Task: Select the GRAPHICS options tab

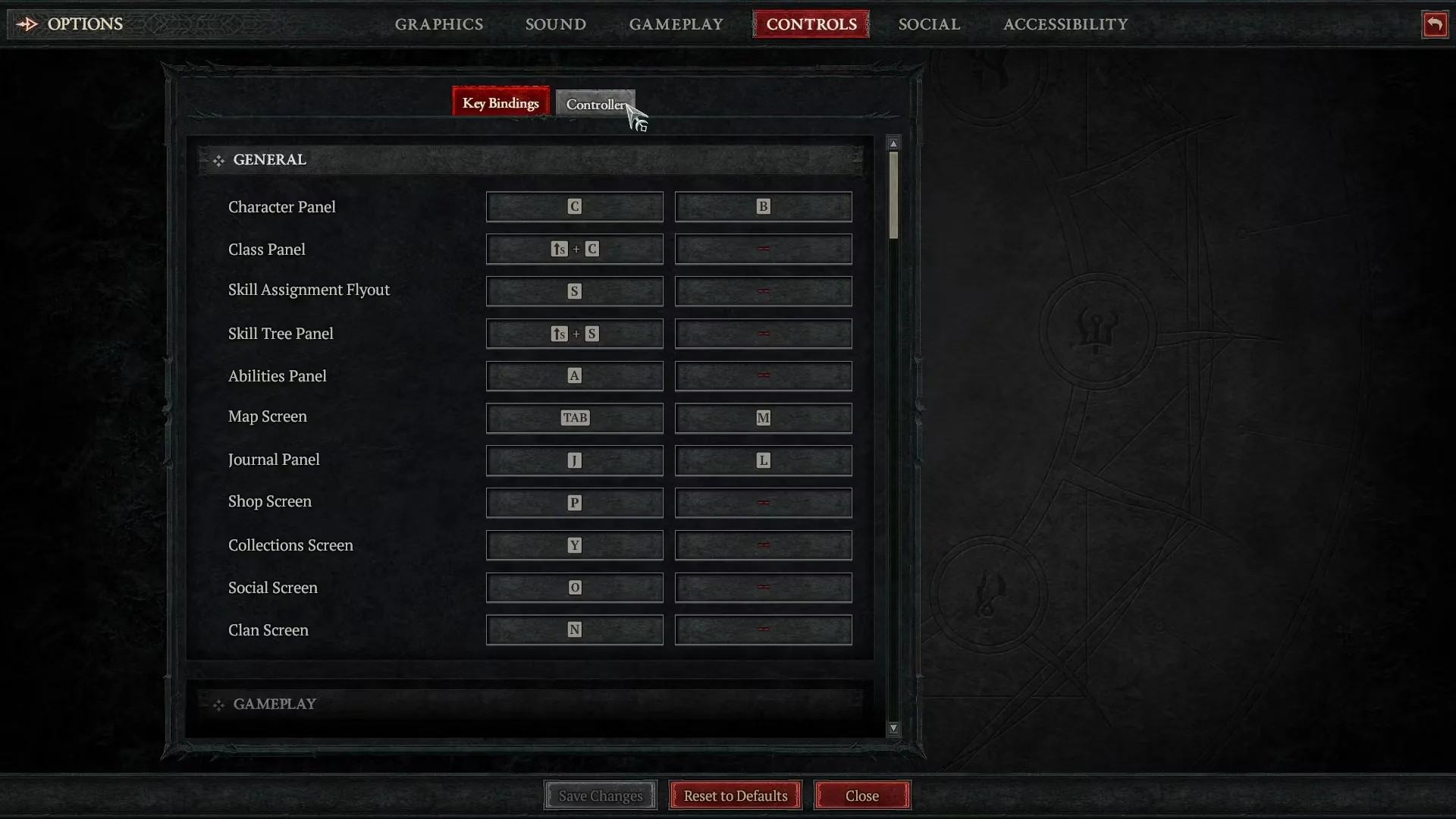Action: (440, 23)
